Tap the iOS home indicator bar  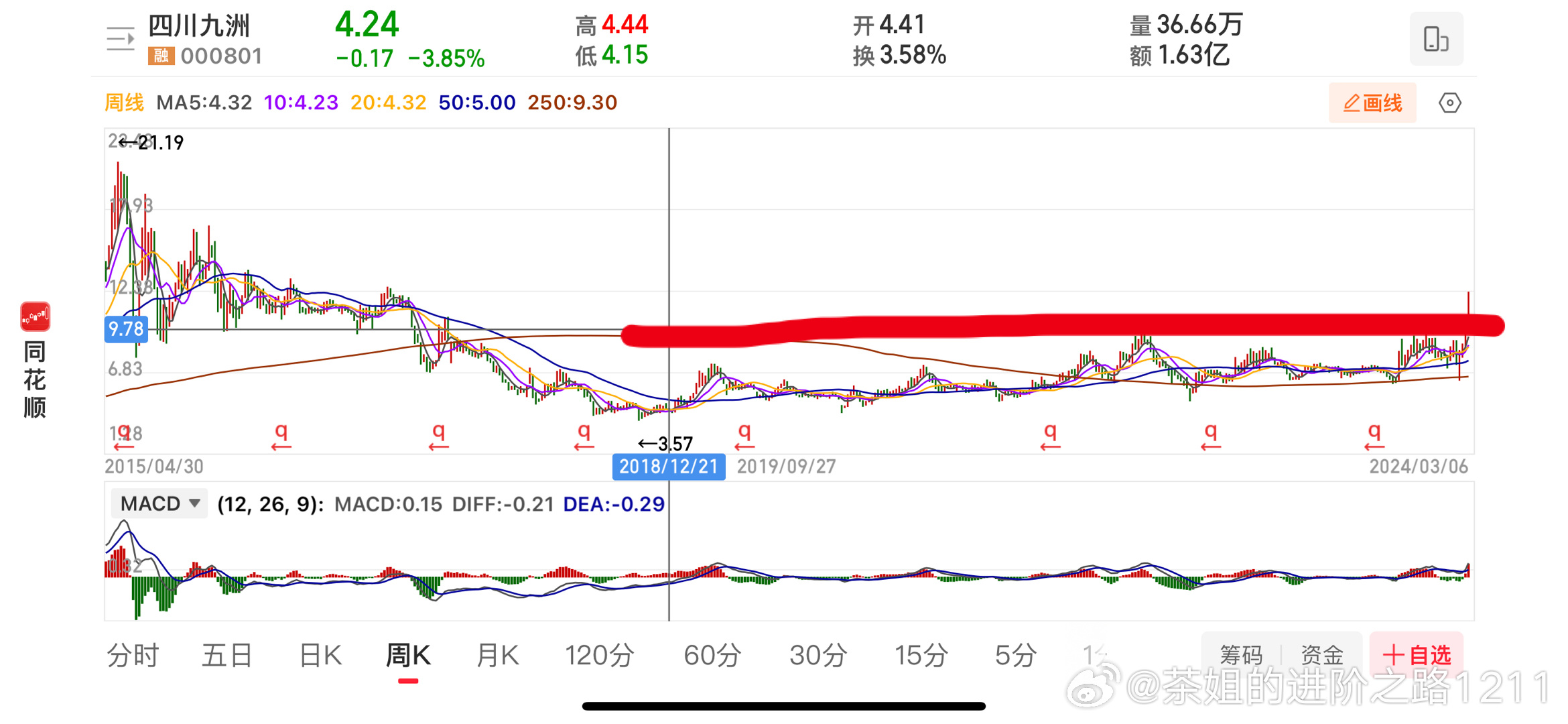783,706
